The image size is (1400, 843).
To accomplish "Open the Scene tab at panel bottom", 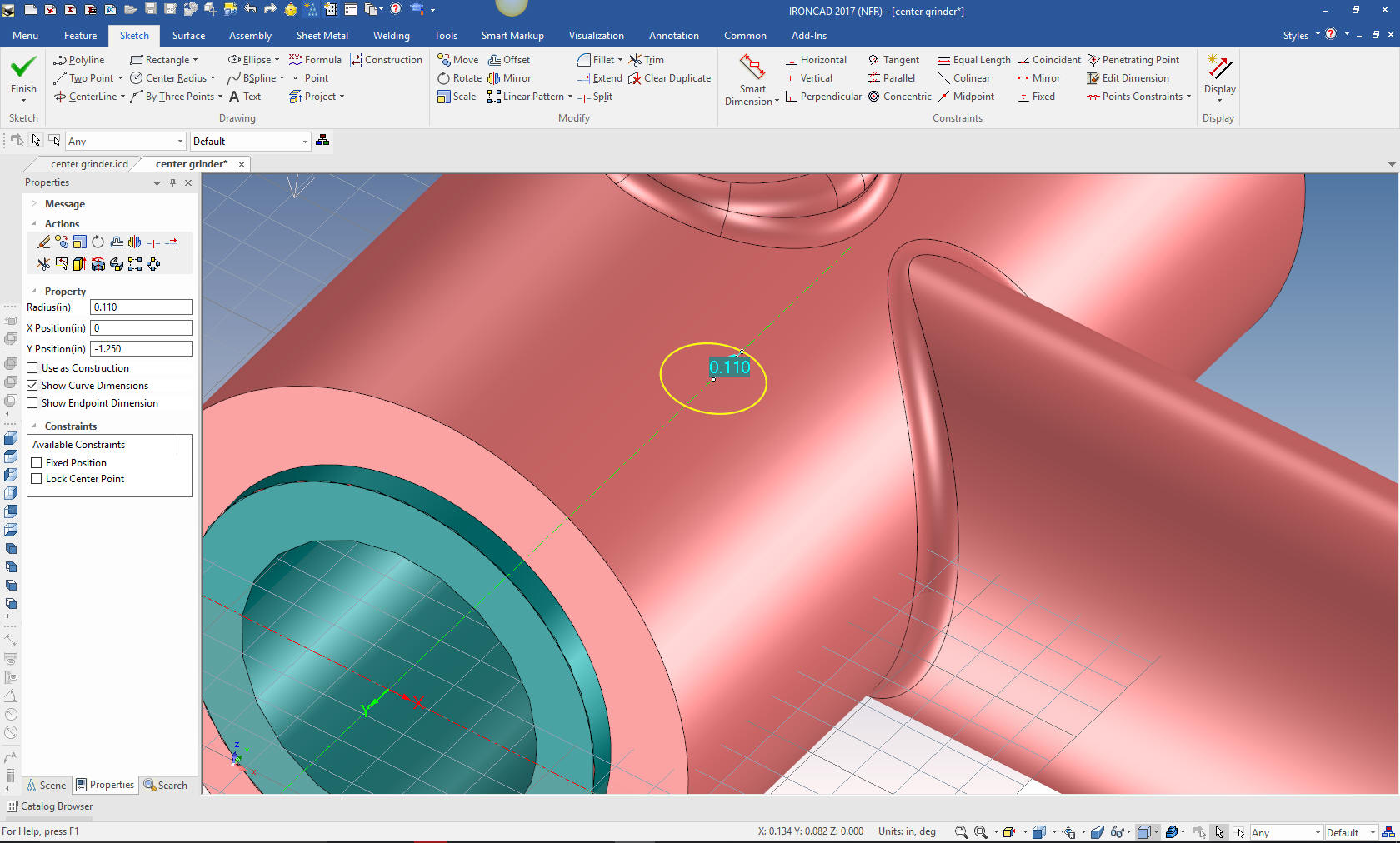I will tap(46, 785).
